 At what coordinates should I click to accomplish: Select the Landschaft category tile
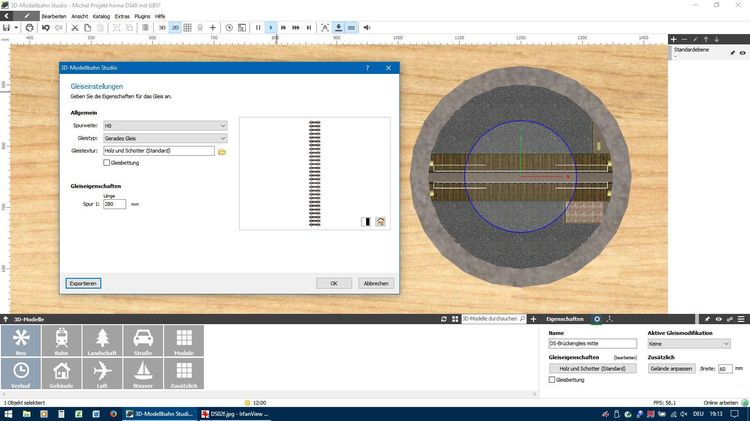tap(102, 341)
